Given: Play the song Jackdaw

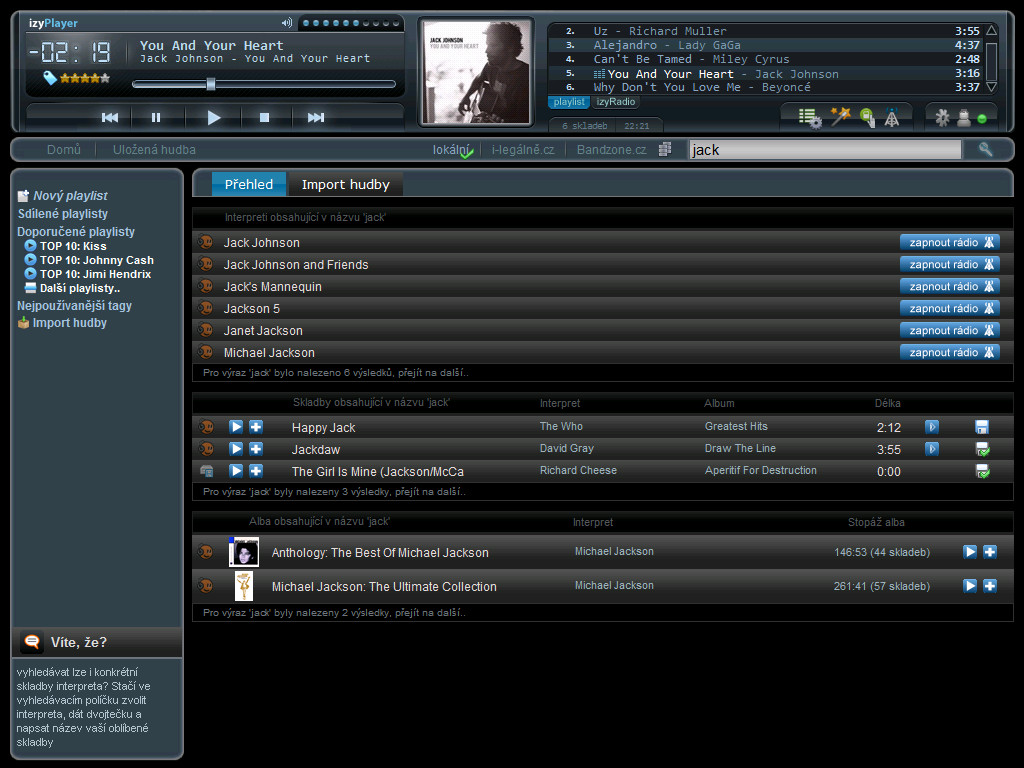Looking at the screenshot, I should [236, 449].
